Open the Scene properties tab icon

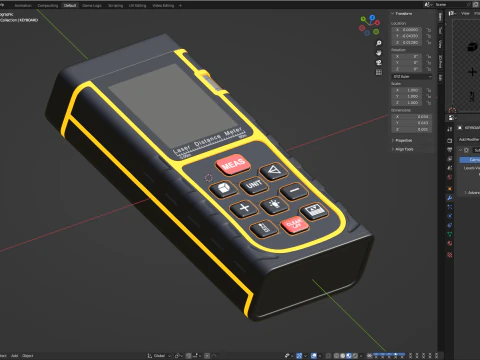[x=450, y=168]
